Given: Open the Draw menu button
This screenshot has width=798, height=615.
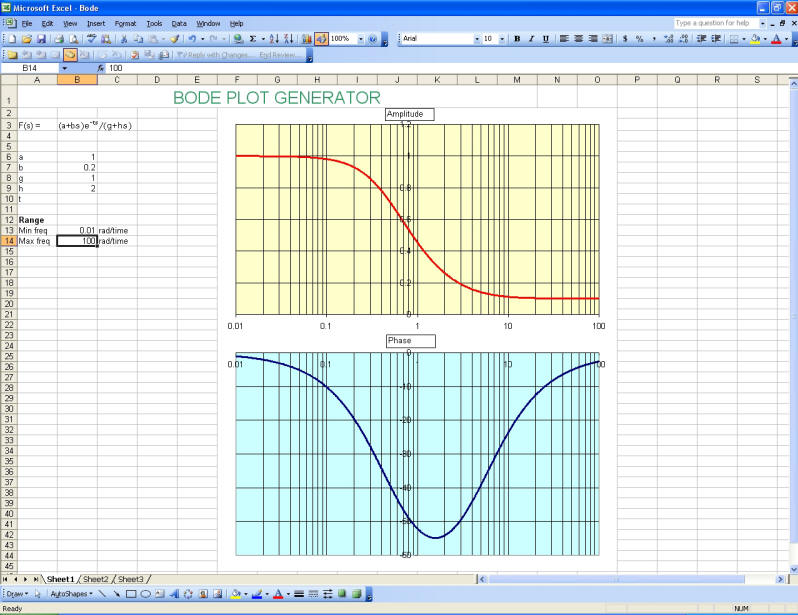Looking at the screenshot, I should (x=17, y=594).
